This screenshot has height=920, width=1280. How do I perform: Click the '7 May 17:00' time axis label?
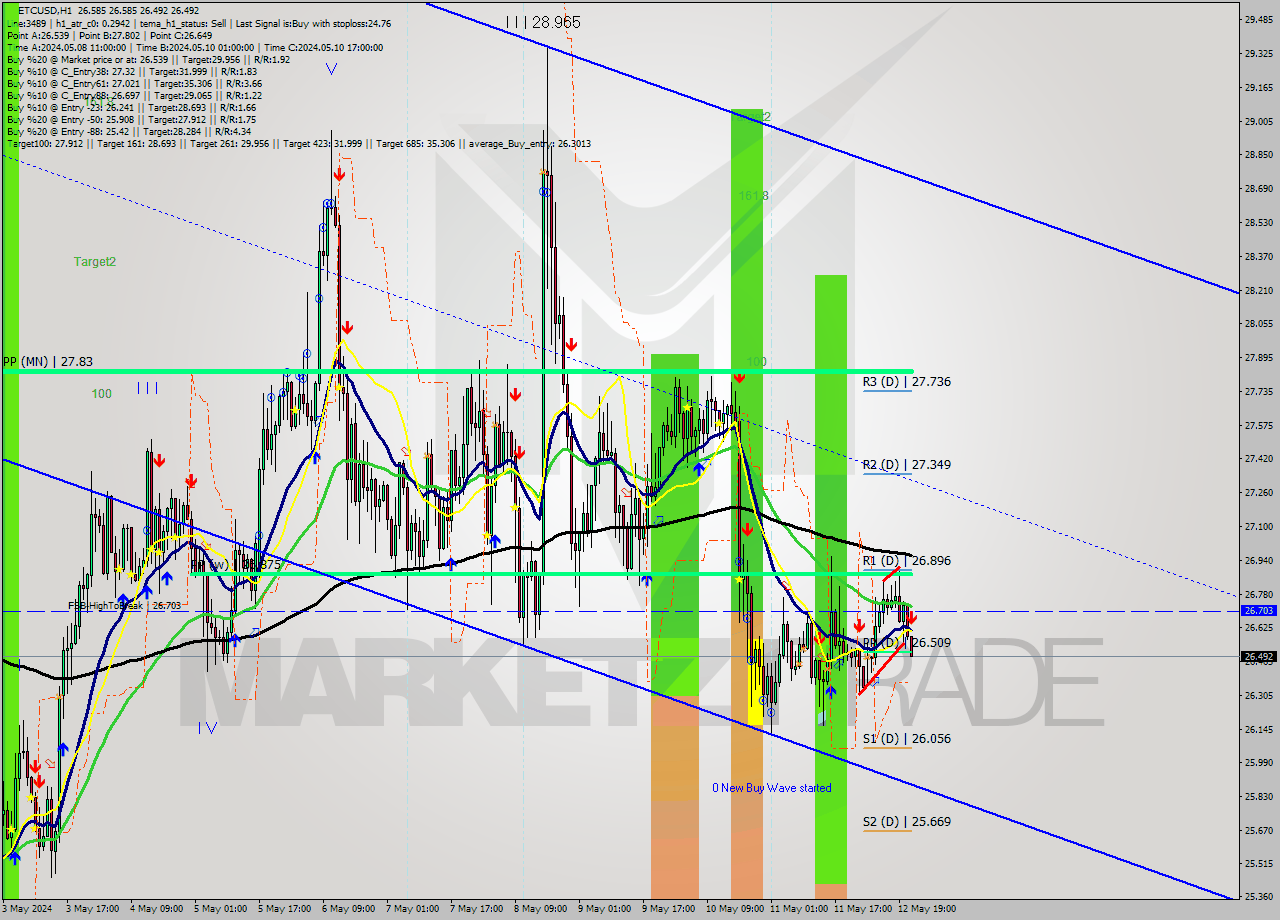click(477, 909)
